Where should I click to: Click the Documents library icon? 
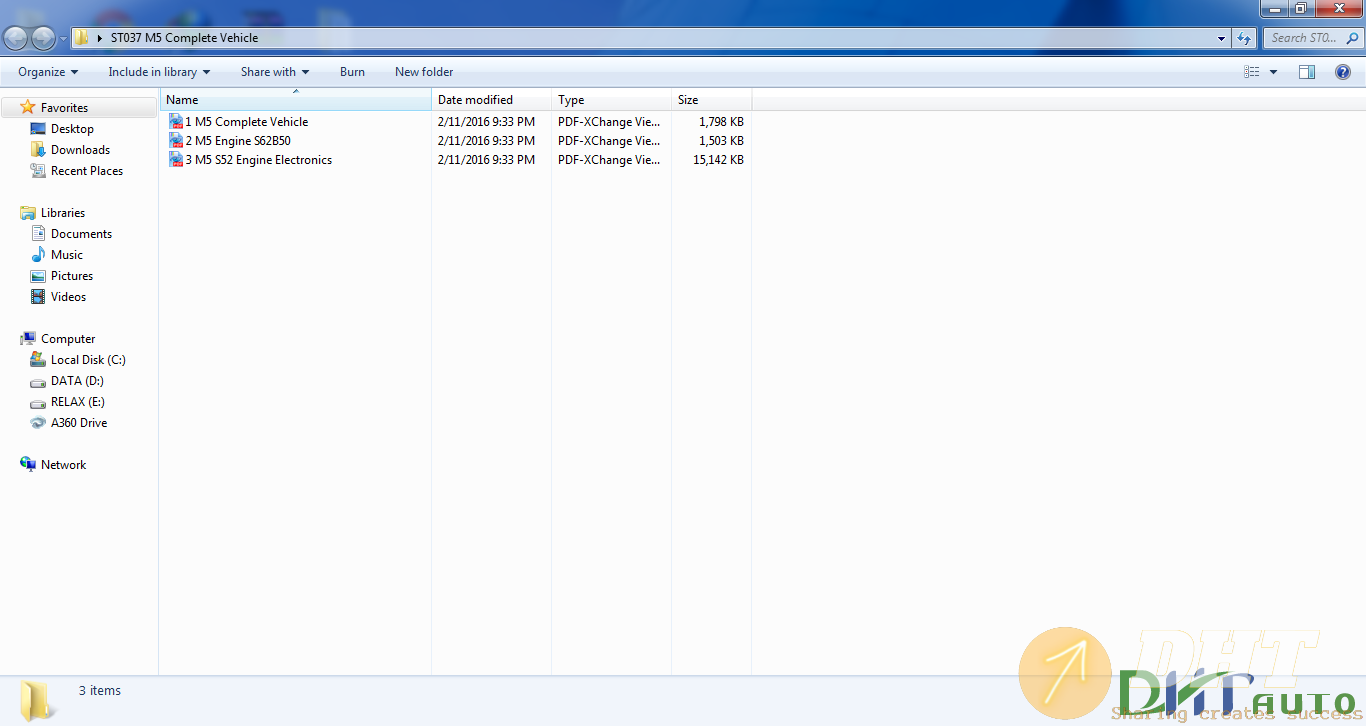pyautogui.click(x=38, y=234)
